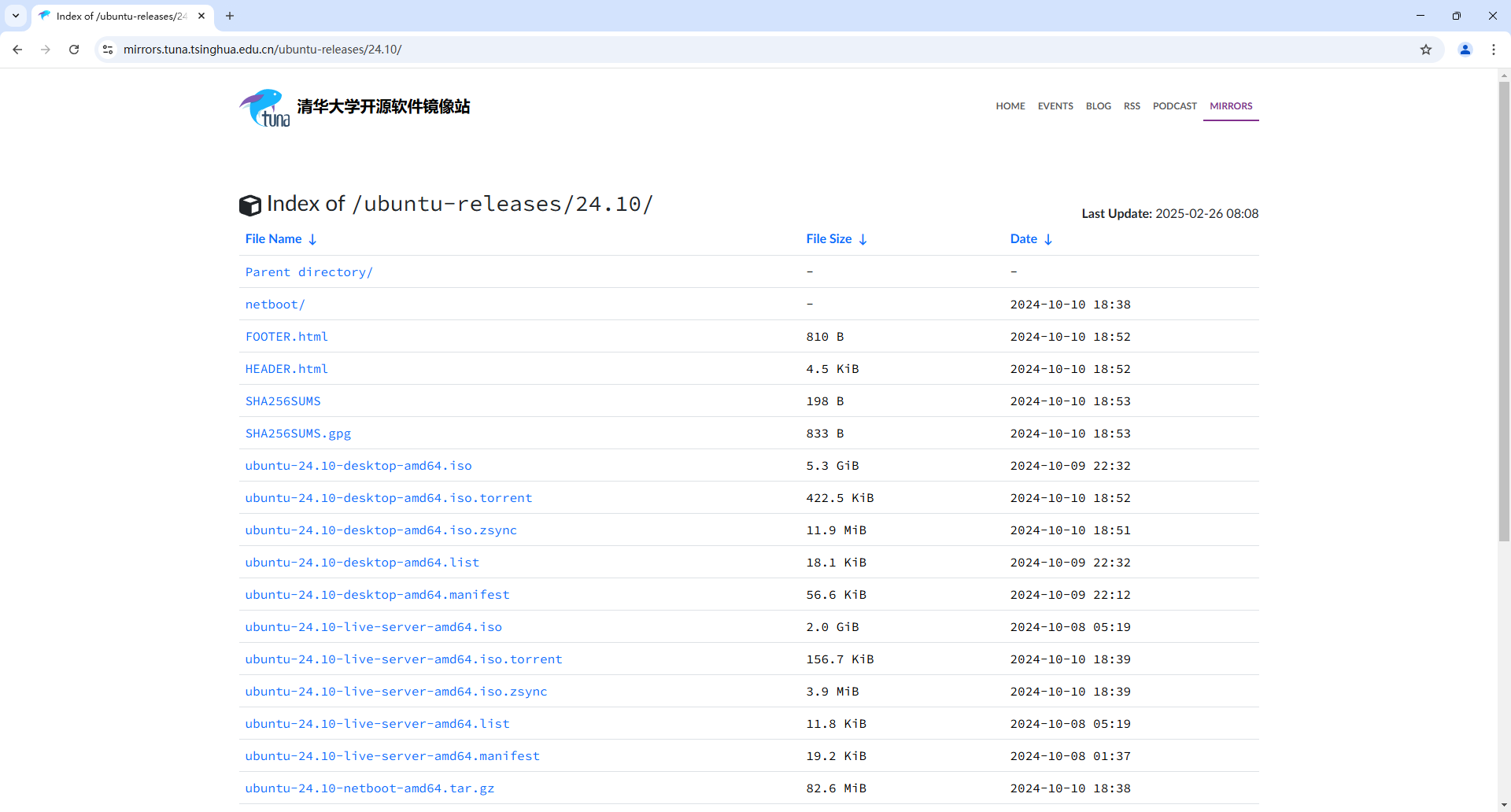
Task: Download ubuntu-24.10-desktop-amd64.iso
Action: (x=359, y=466)
